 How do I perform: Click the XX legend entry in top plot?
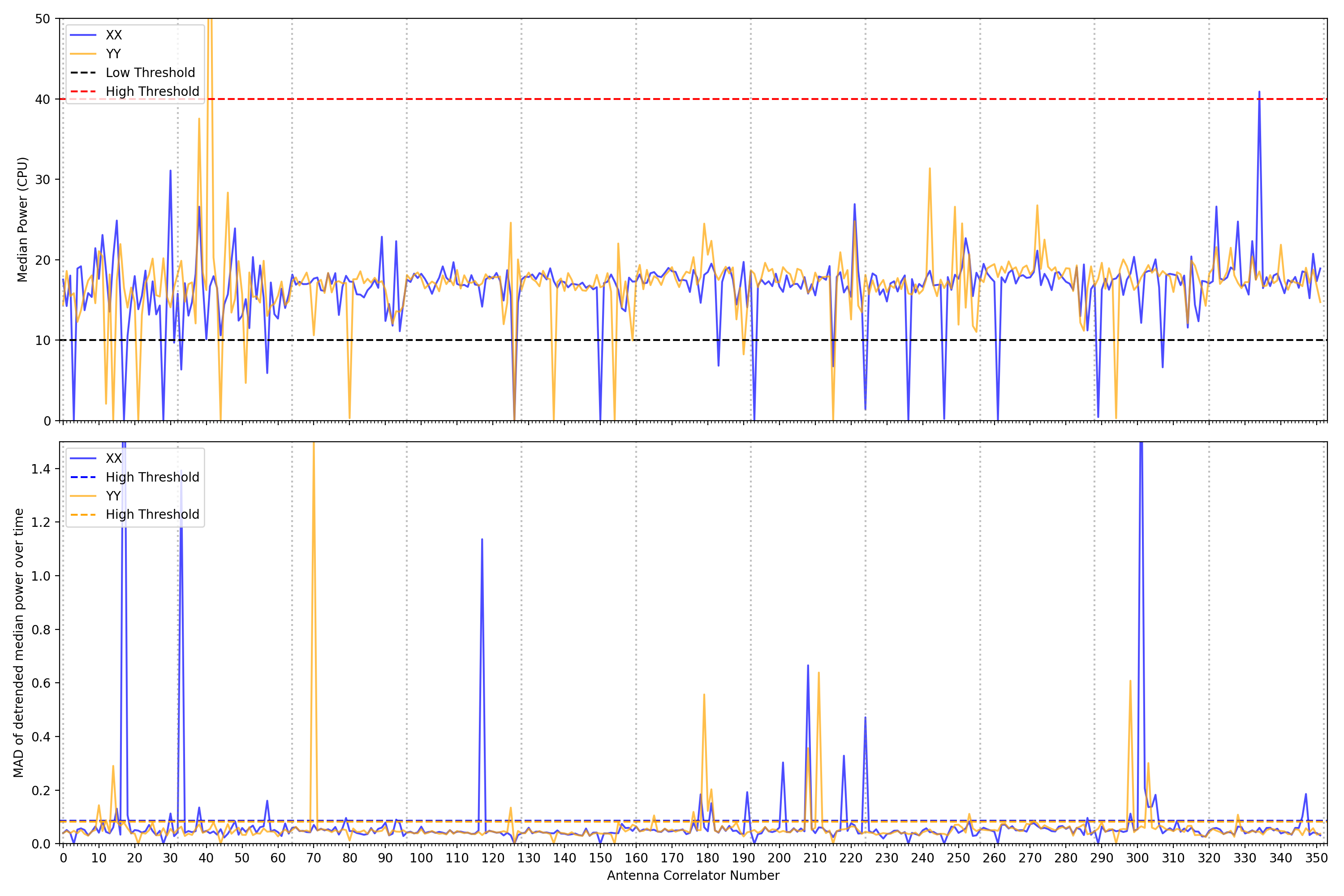[x=114, y=35]
